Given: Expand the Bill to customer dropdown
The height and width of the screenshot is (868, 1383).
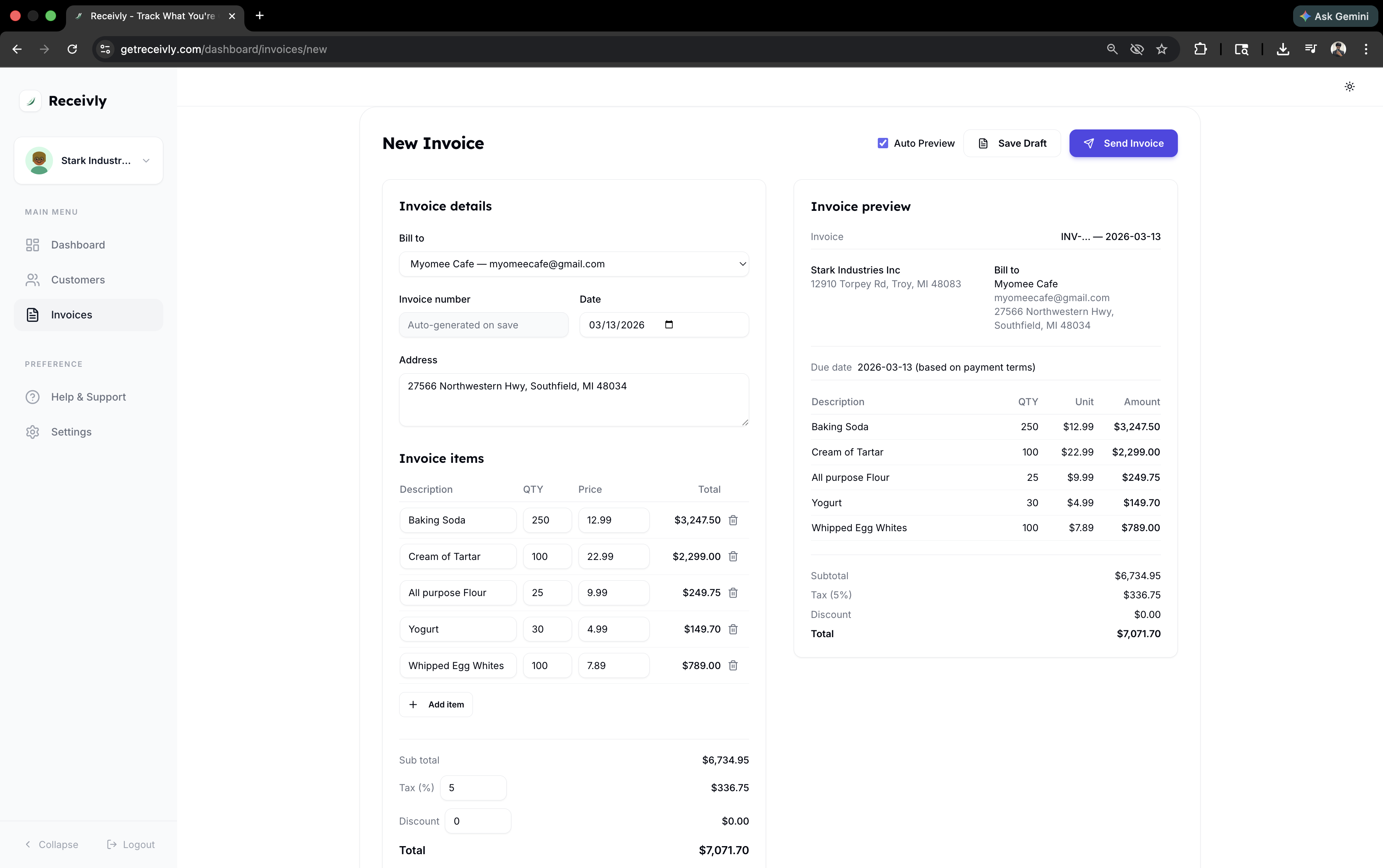Looking at the screenshot, I should coord(574,264).
